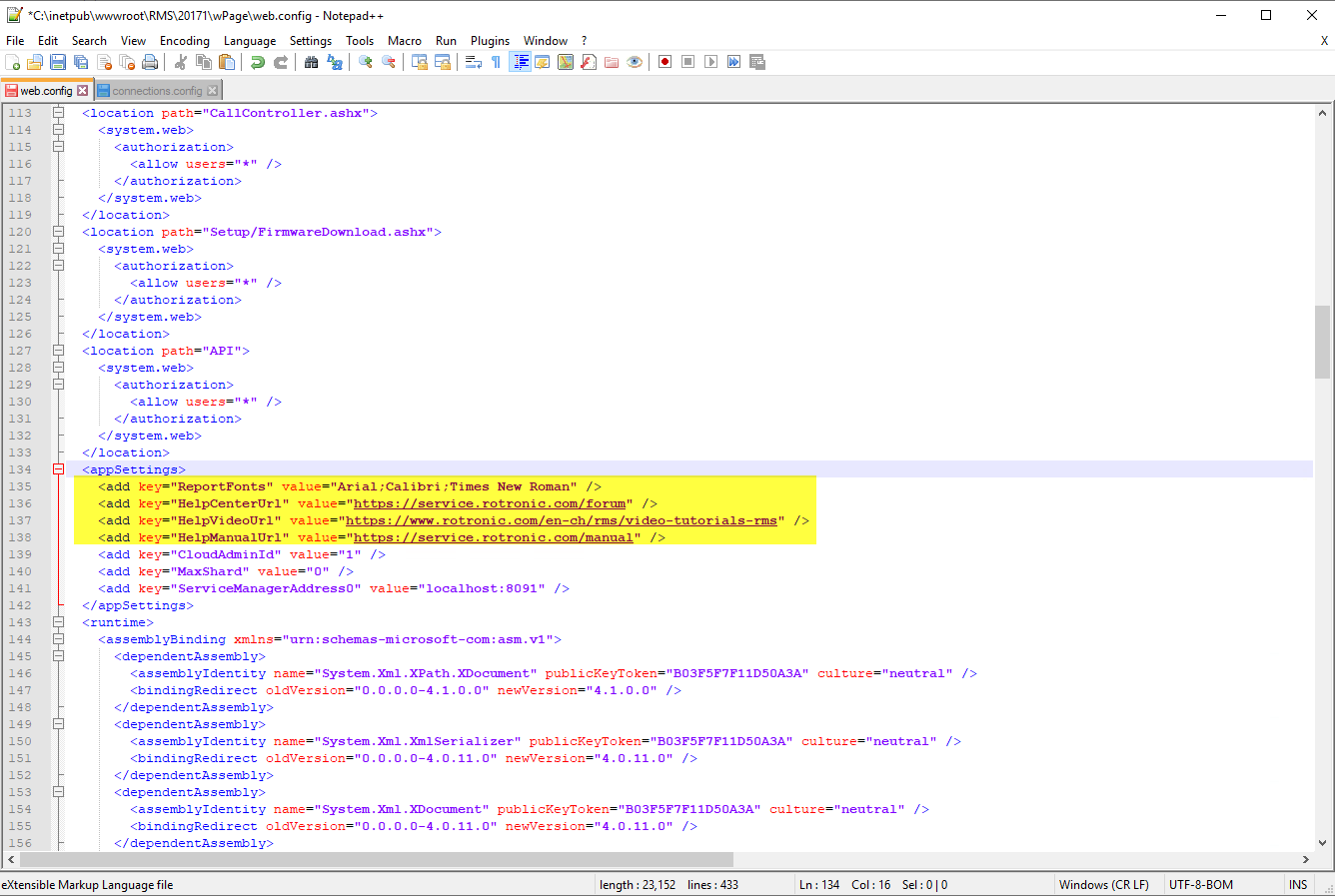This screenshot has height=896, width=1335.
Task: Follow the video-tutorials-rms URL link
Action: 562,520
